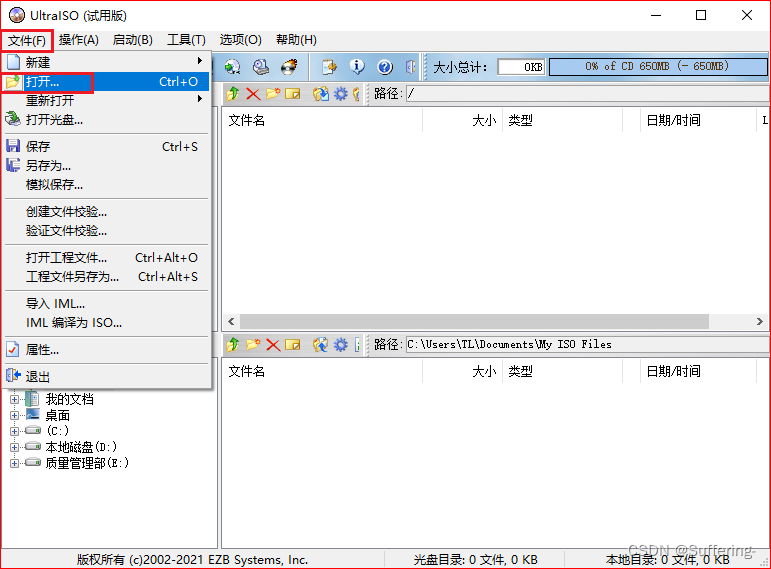The width and height of the screenshot is (771, 569).
Task: Open the 工具(T) menu
Action: click(186, 40)
